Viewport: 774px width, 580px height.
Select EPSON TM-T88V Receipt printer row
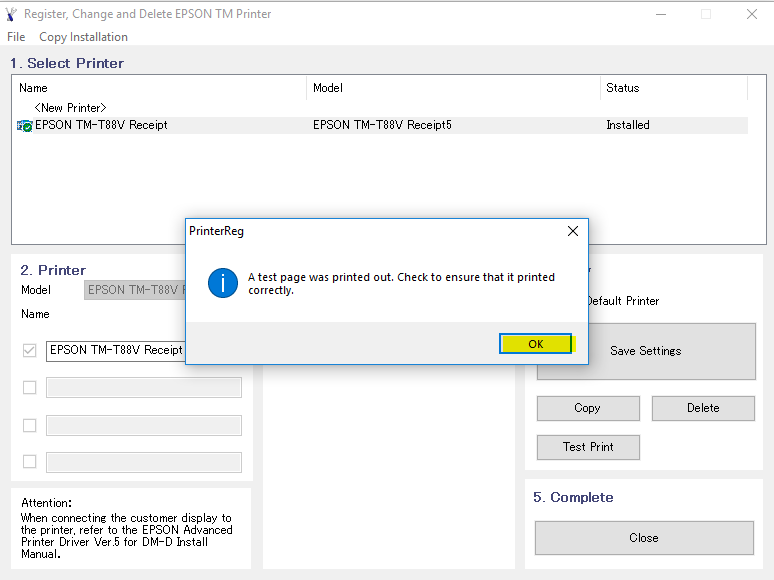click(x=382, y=125)
